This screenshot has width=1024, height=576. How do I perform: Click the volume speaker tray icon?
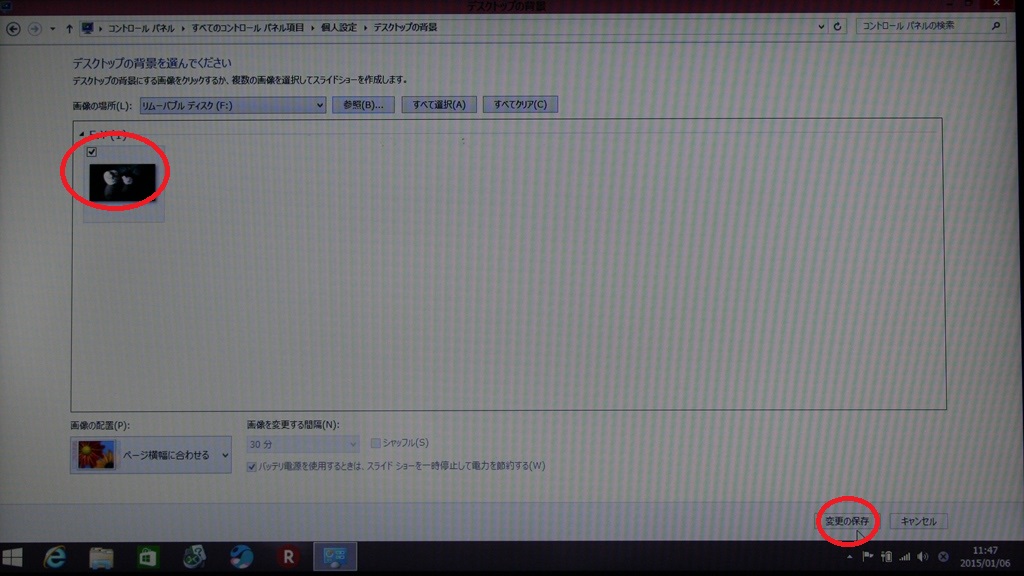point(923,556)
